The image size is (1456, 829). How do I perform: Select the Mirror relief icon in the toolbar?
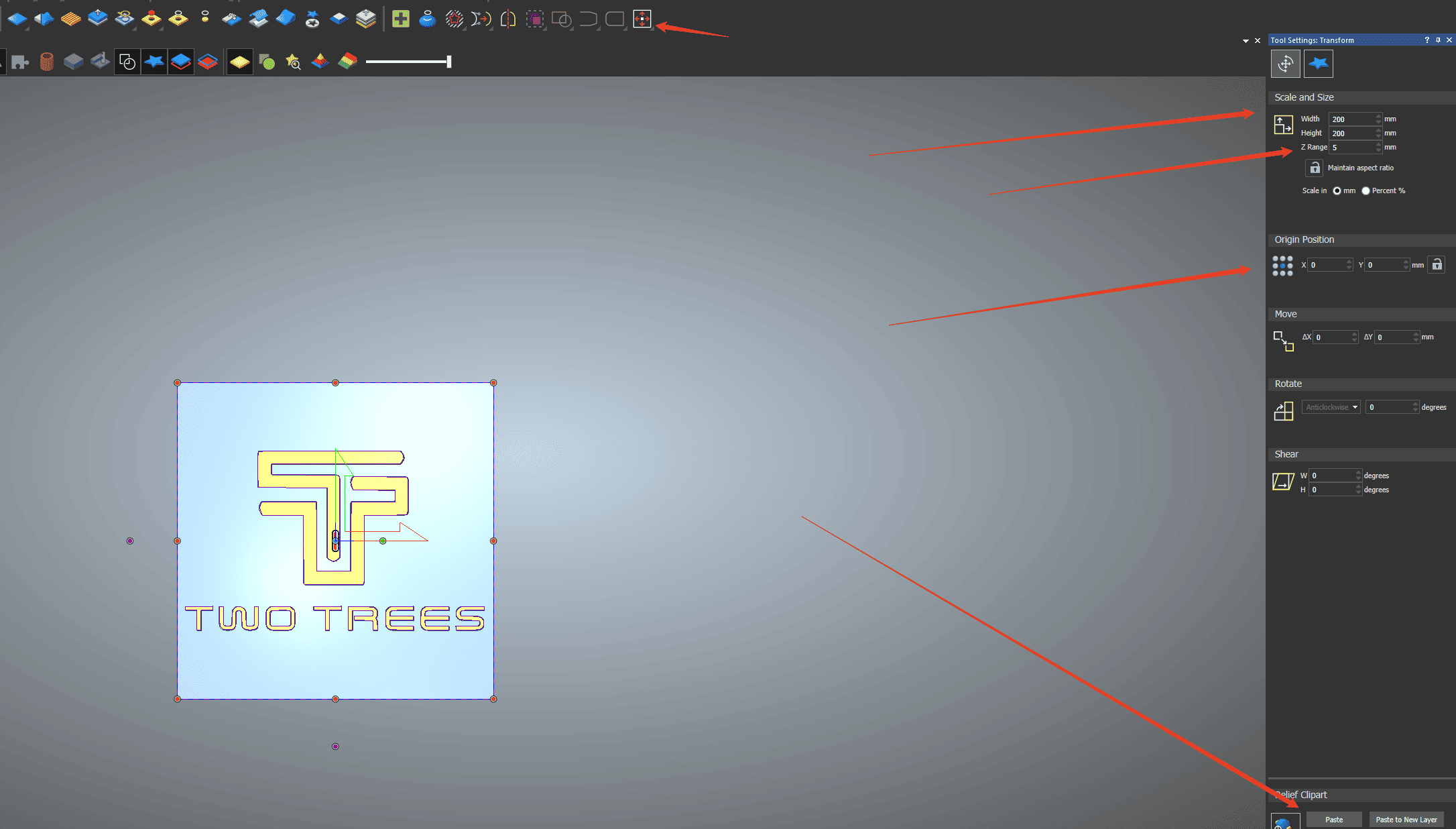[x=508, y=19]
